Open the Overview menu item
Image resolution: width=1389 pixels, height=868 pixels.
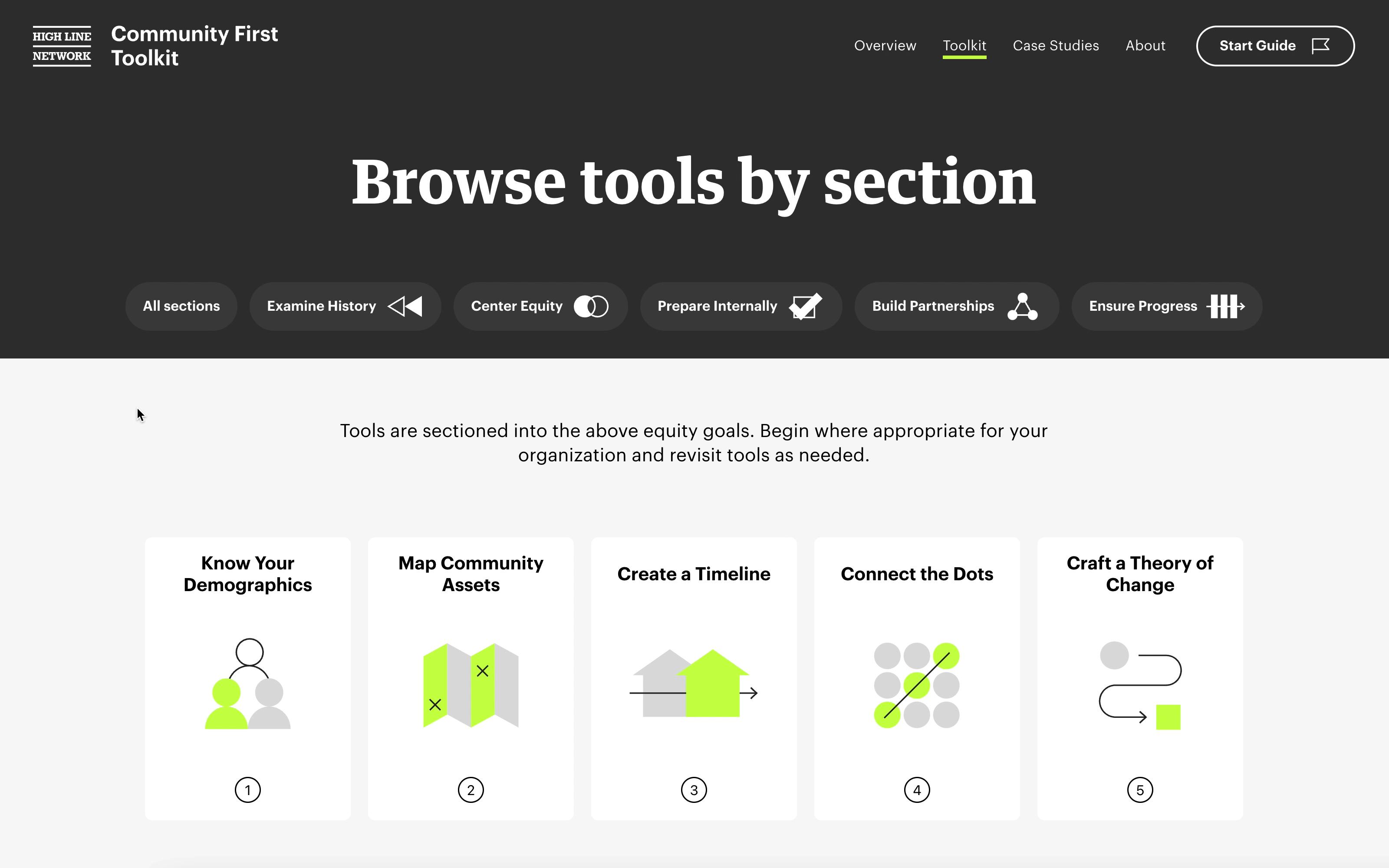(x=885, y=45)
